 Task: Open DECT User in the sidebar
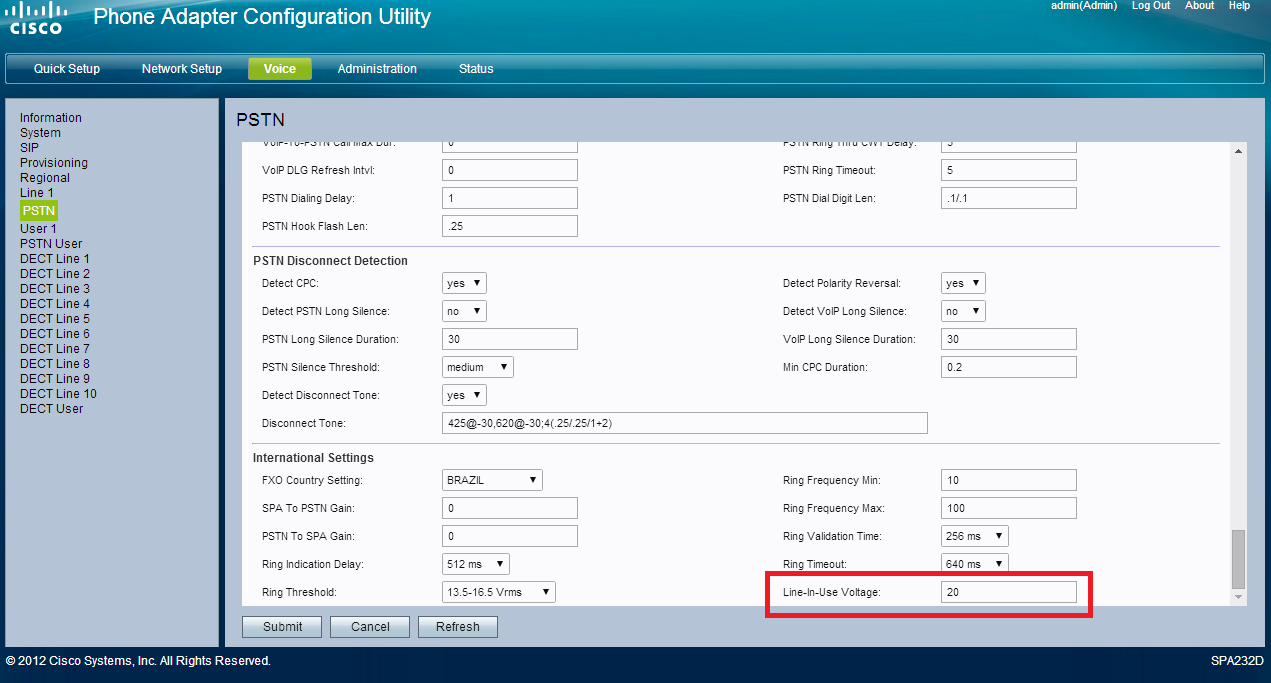click(x=51, y=409)
